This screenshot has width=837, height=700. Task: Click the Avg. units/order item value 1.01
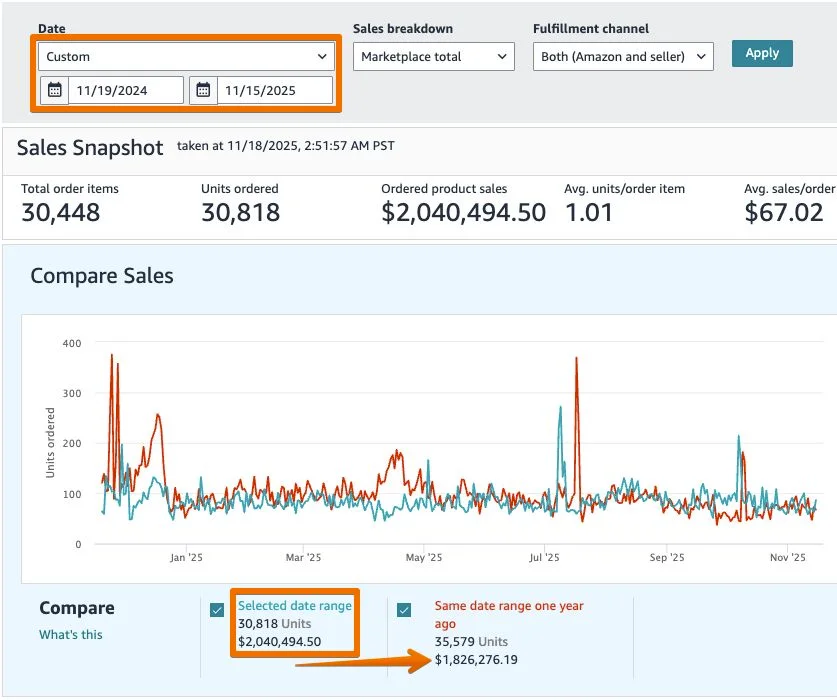coord(590,212)
